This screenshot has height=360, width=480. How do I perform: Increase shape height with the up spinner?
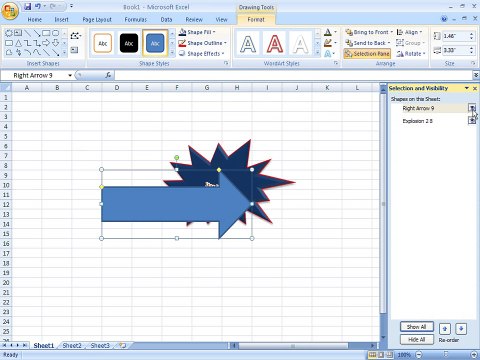(x=471, y=34)
